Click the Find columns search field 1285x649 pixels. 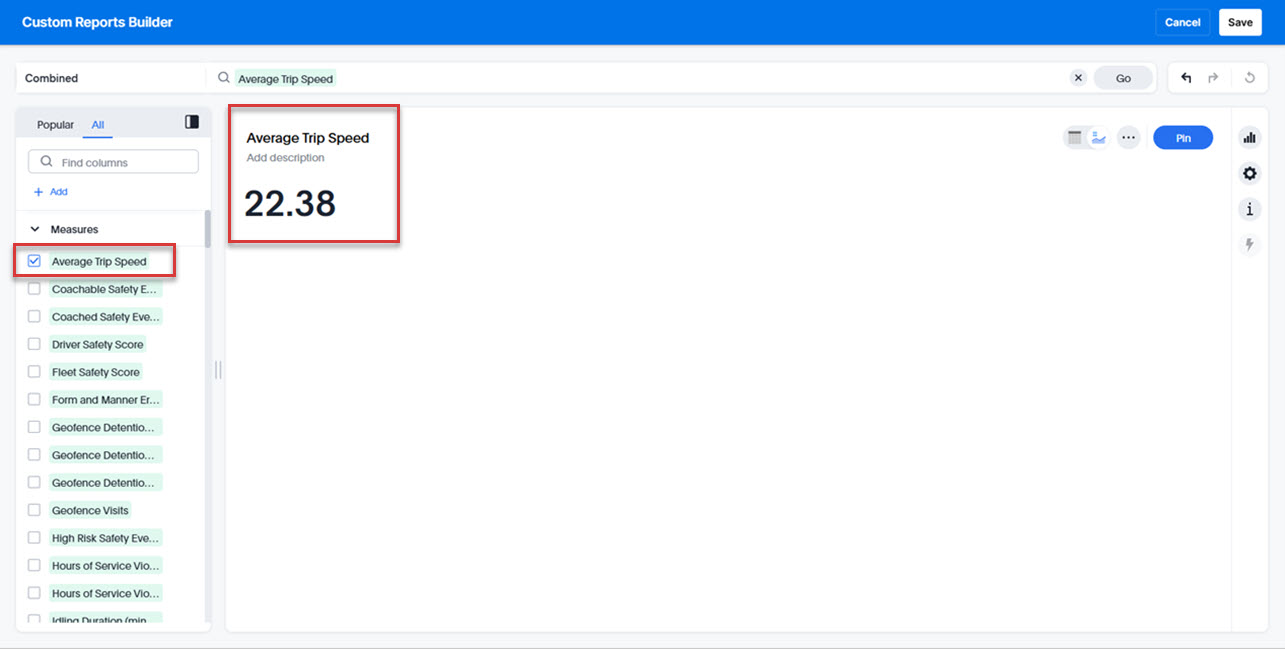pos(113,162)
